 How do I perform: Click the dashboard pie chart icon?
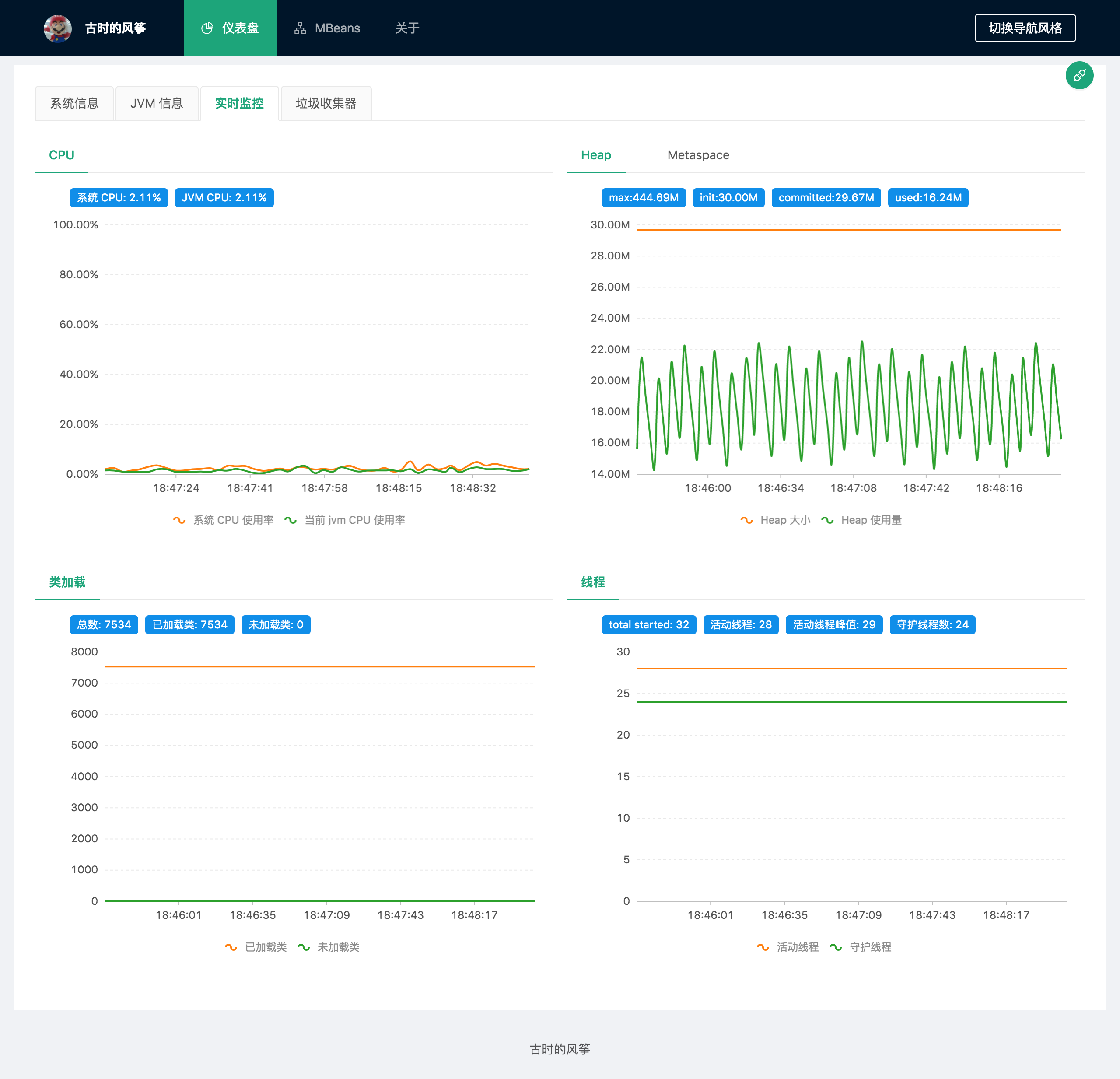(207, 28)
